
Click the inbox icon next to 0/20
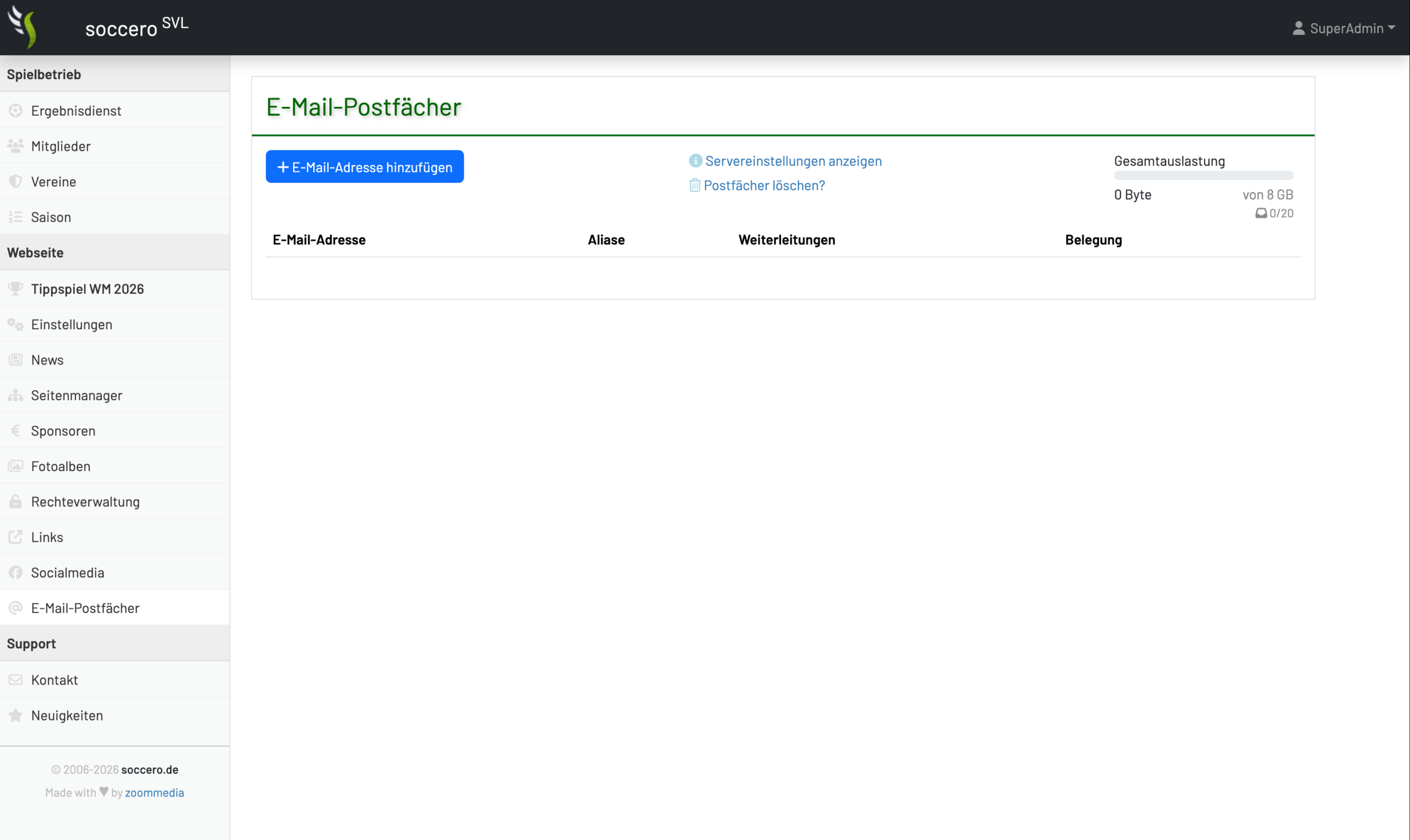click(x=1261, y=214)
